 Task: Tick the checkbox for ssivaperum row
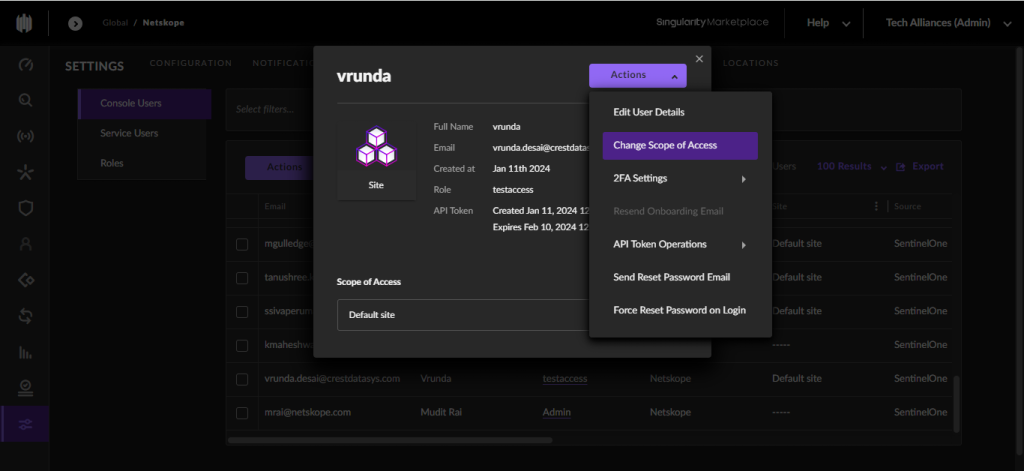pos(242,312)
